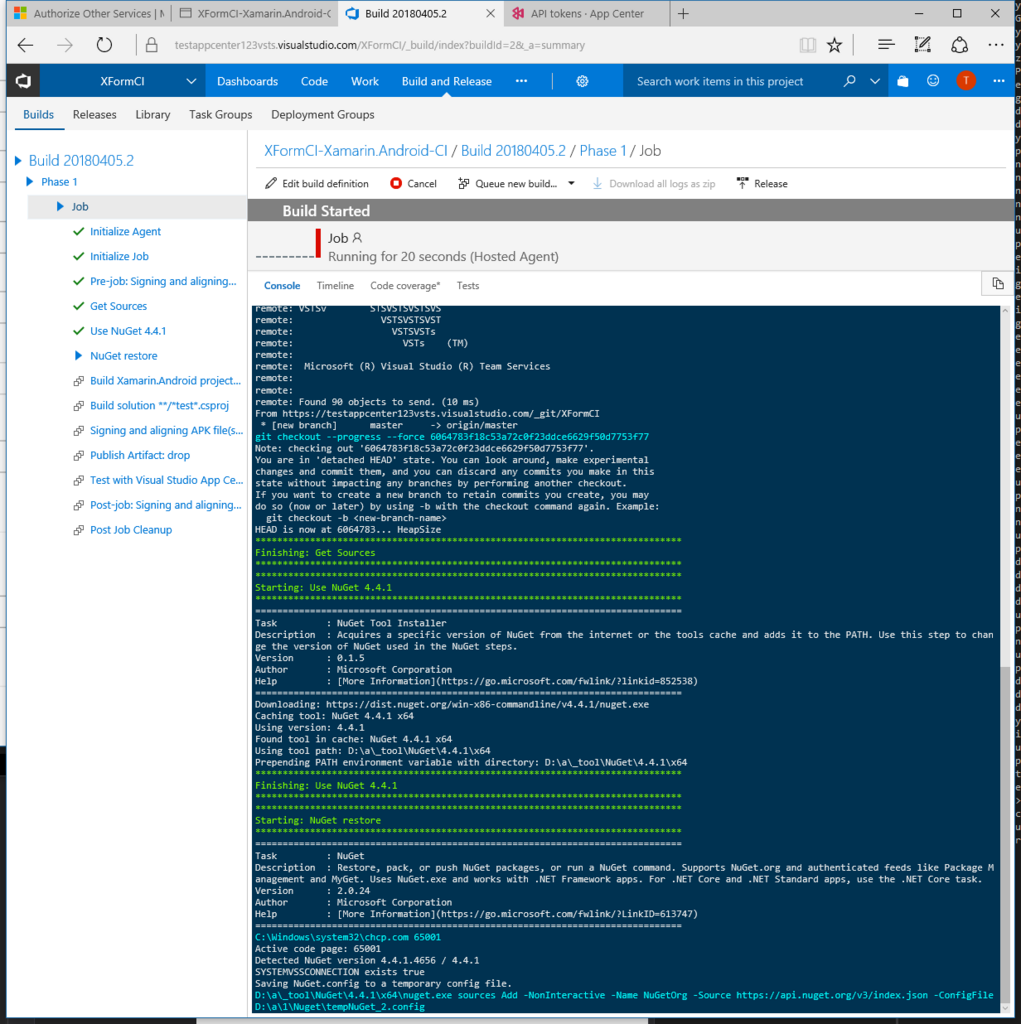1021x1024 pixels.
Task: Collapse the Build 20180405.2 tree node
Action: tap(18, 161)
